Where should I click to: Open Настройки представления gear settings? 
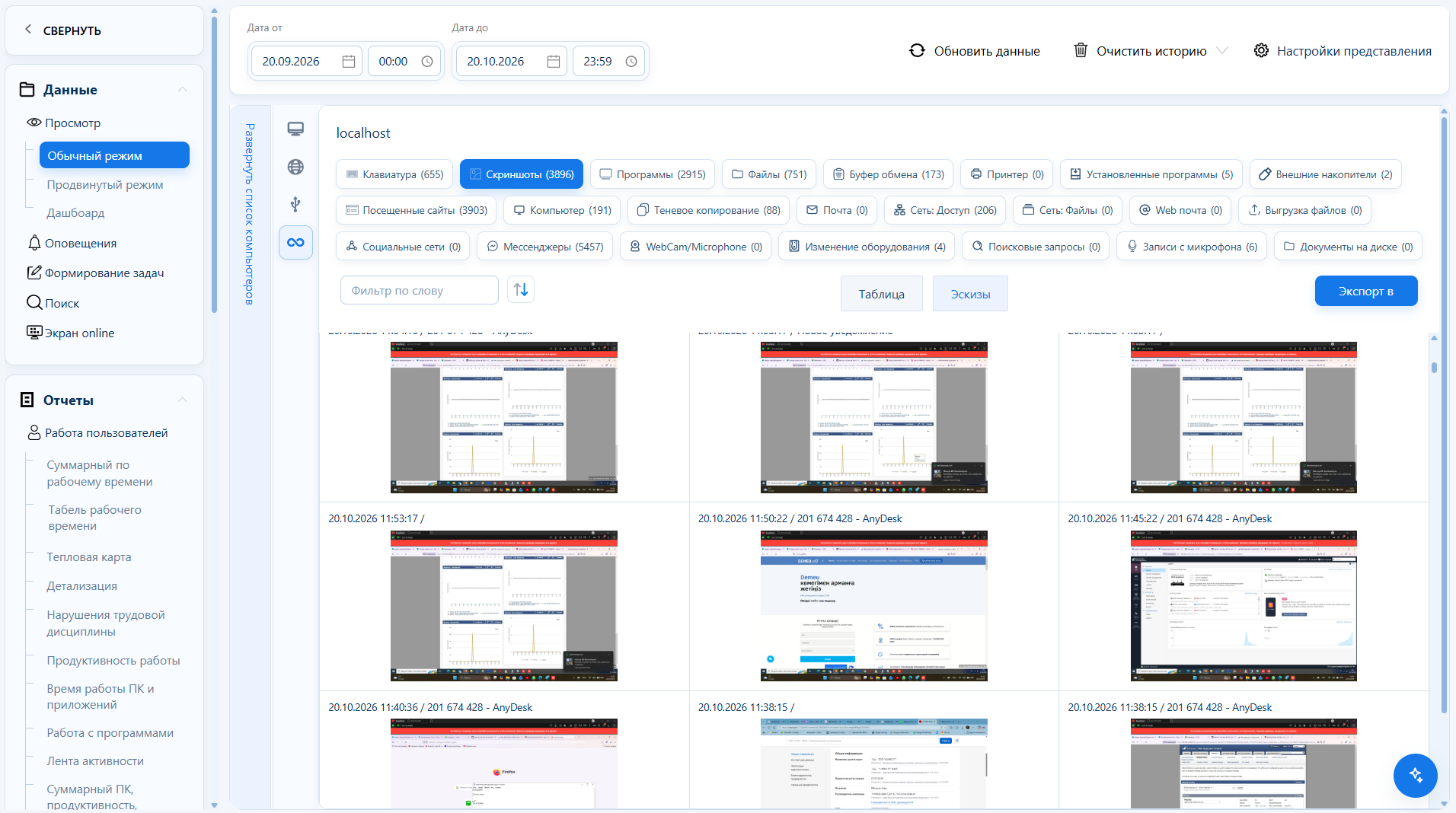1343,51
